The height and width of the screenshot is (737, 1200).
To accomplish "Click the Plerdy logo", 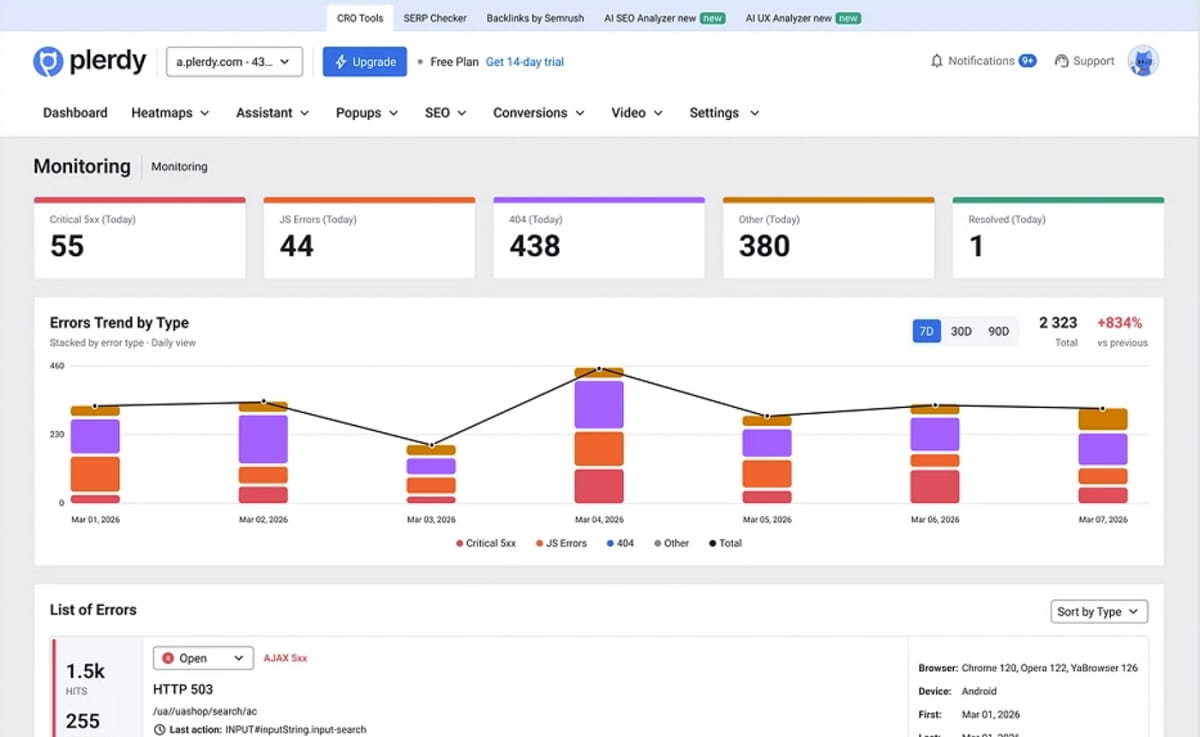I will coord(90,61).
